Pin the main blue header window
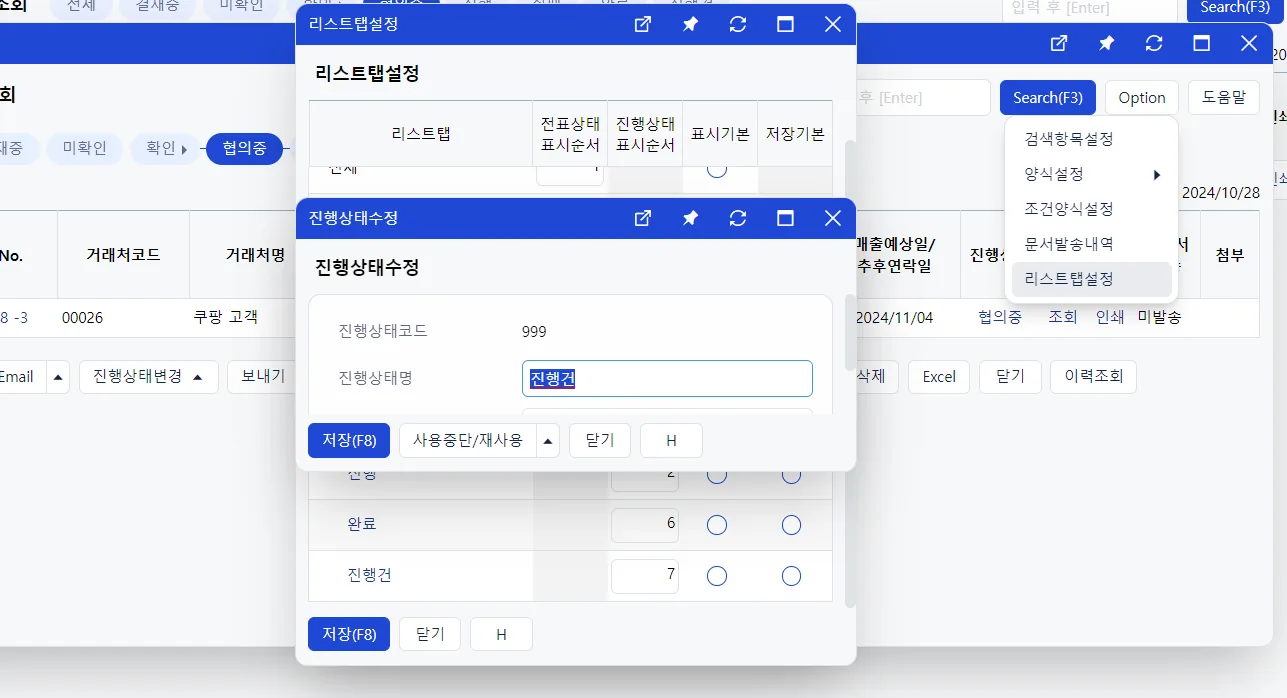Screen dimensions: 1287x698 [x=1106, y=43]
